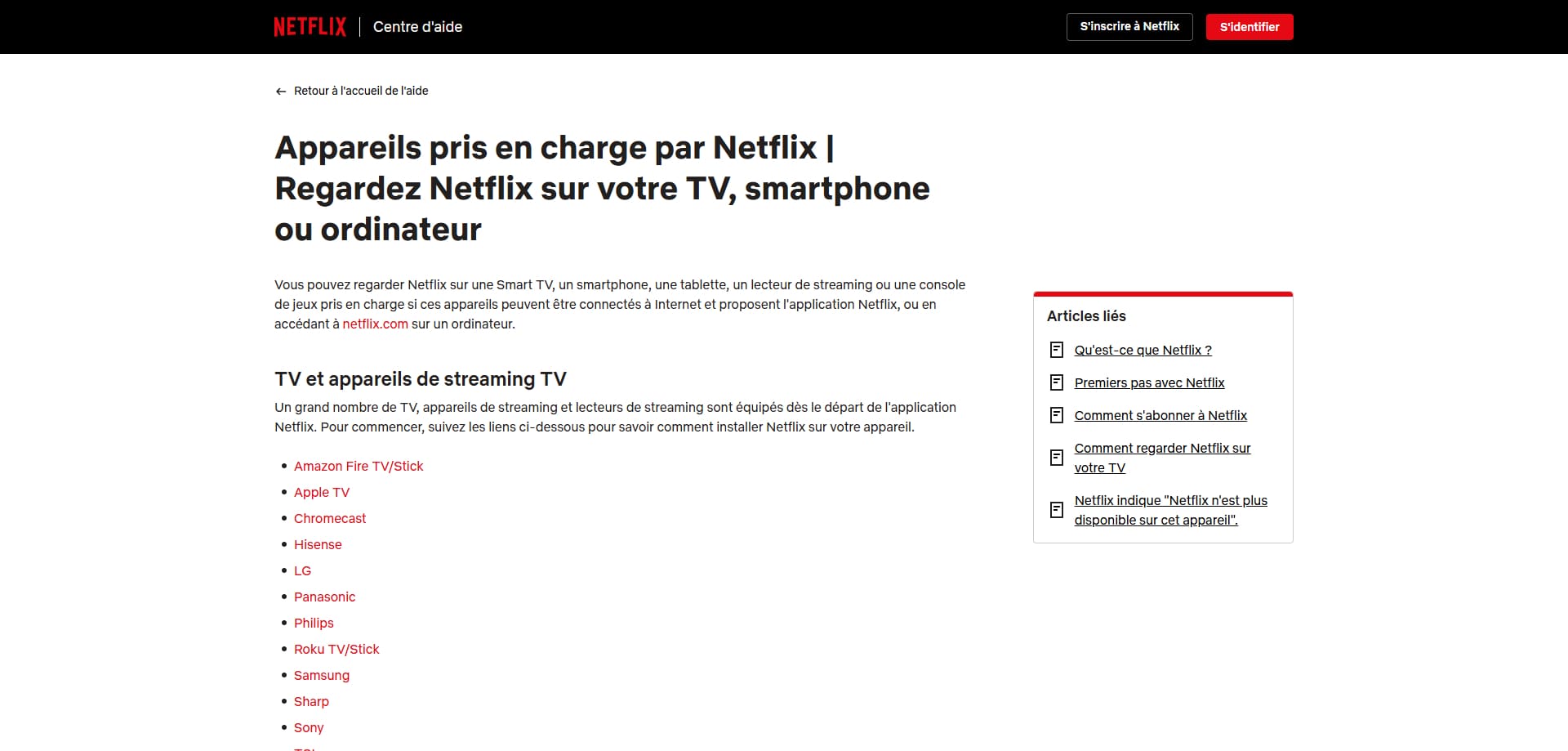Select the Sony link
Image resolution: width=1568 pixels, height=751 pixels.
click(309, 727)
